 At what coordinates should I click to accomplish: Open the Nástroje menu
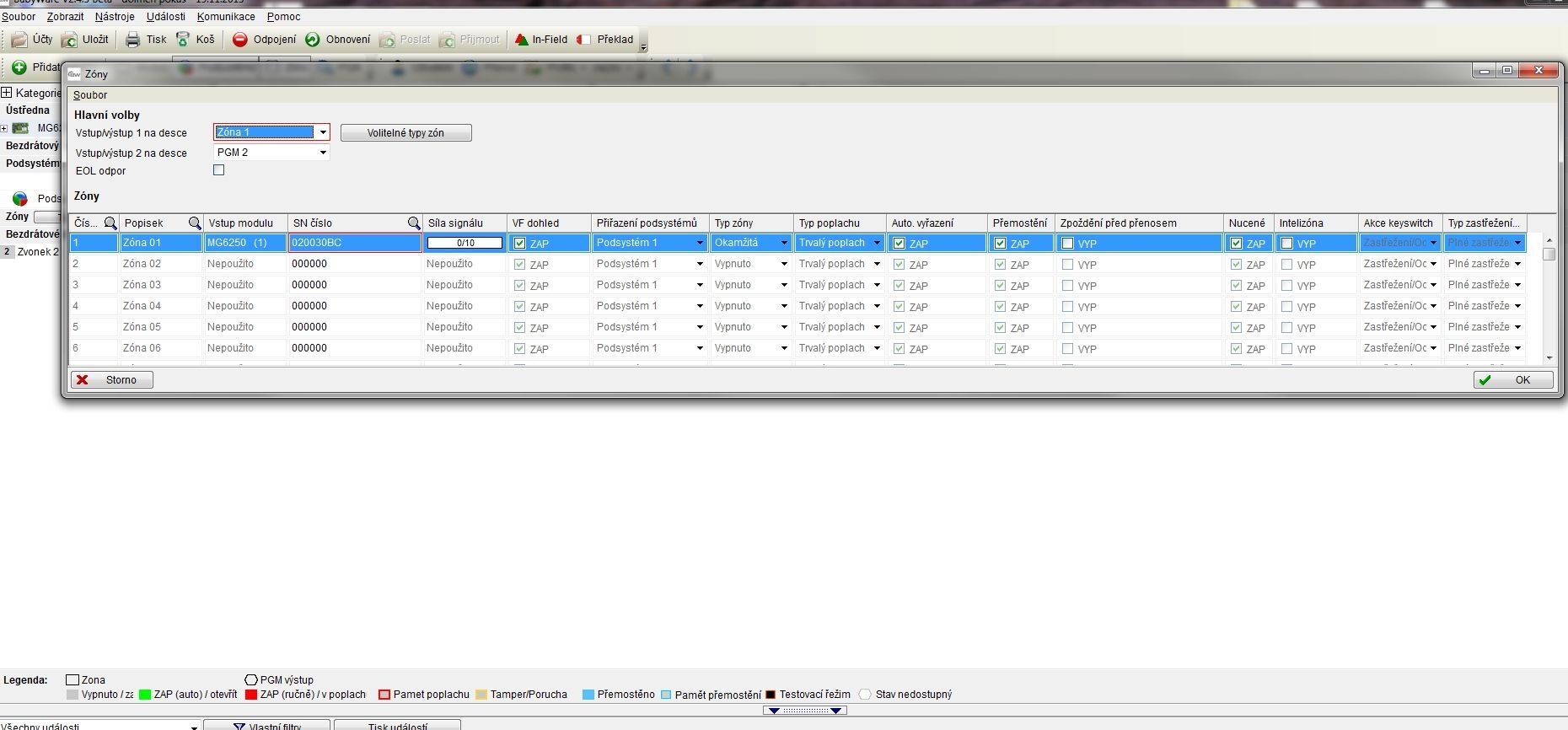coord(115,17)
